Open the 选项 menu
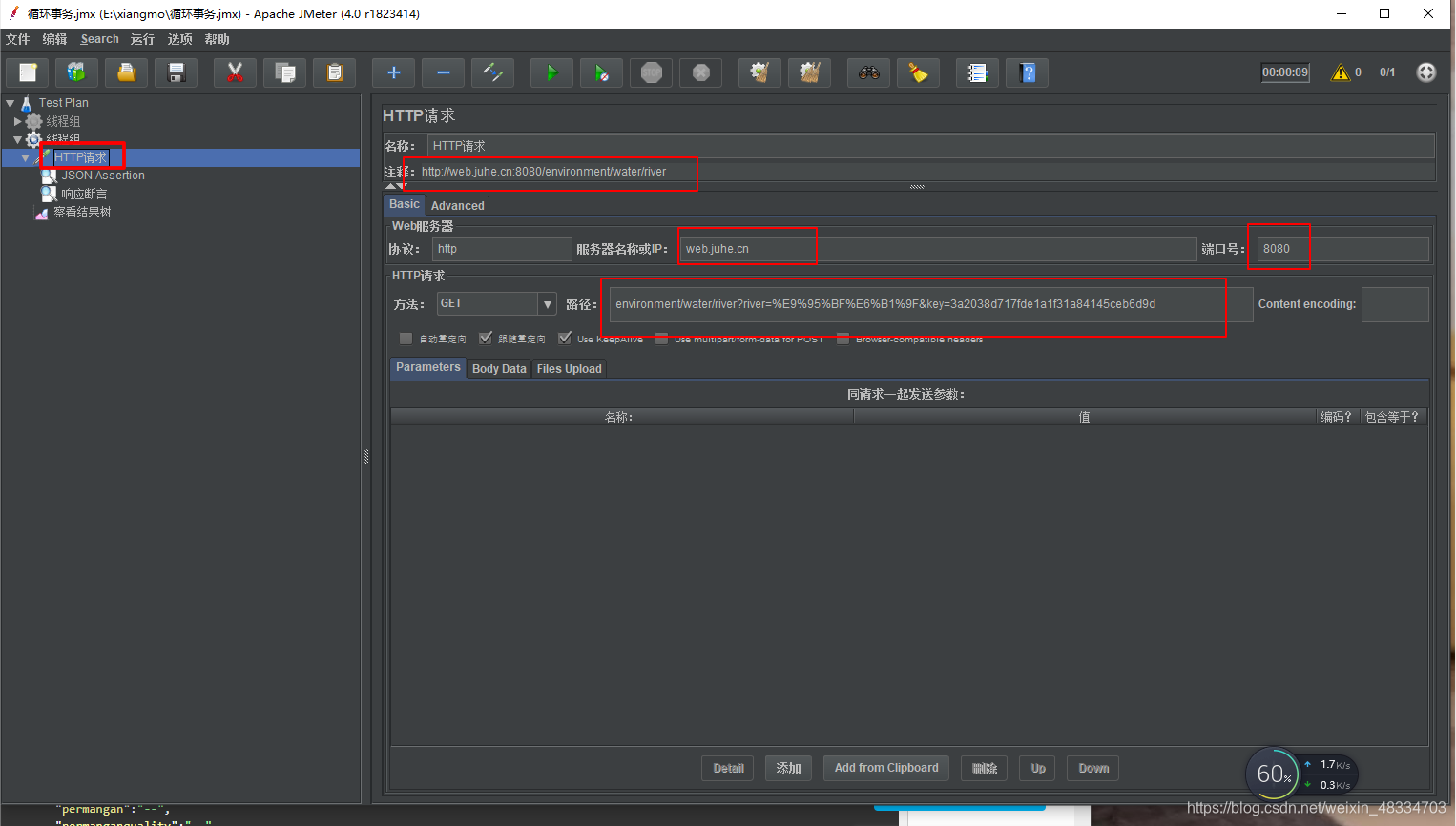 pos(179,39)
